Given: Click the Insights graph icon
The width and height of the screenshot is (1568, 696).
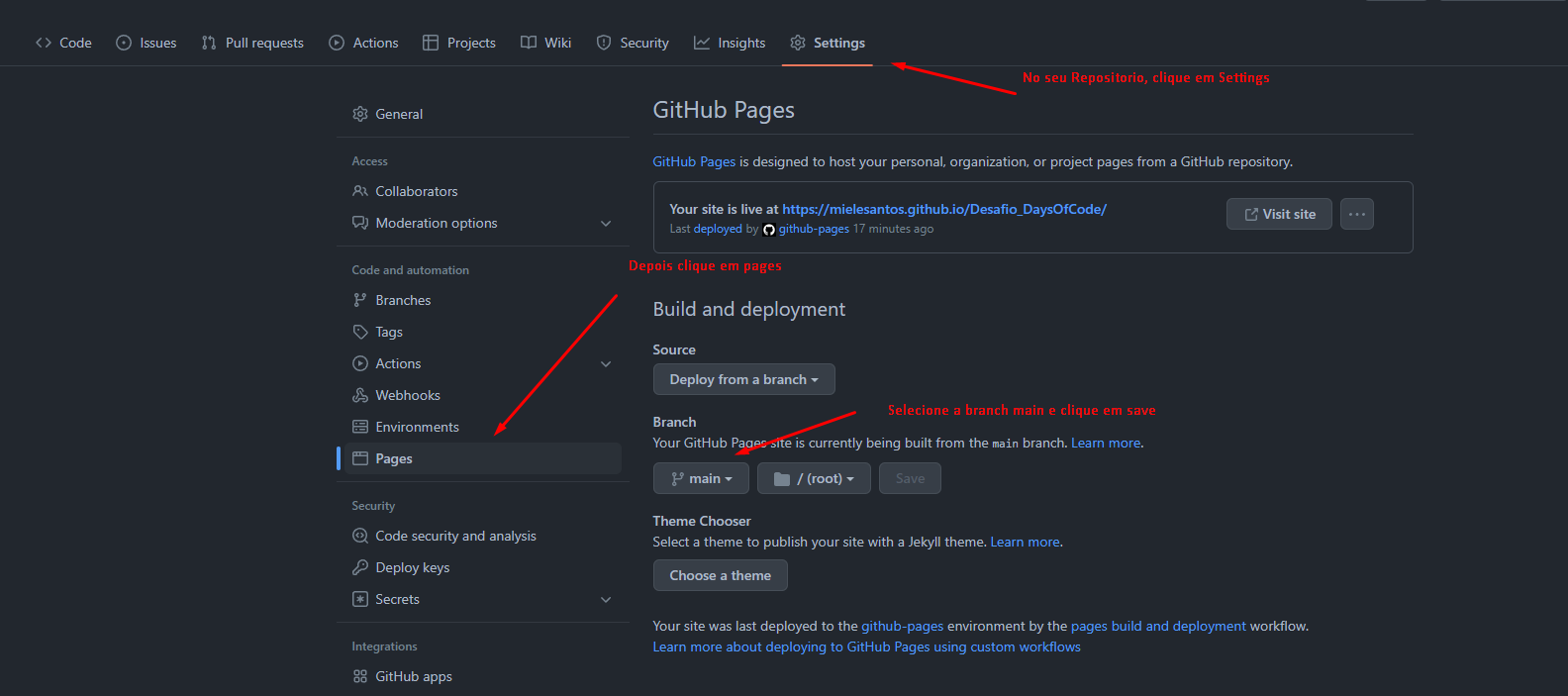Looking at the screenshot, I should tap(702, 43).
